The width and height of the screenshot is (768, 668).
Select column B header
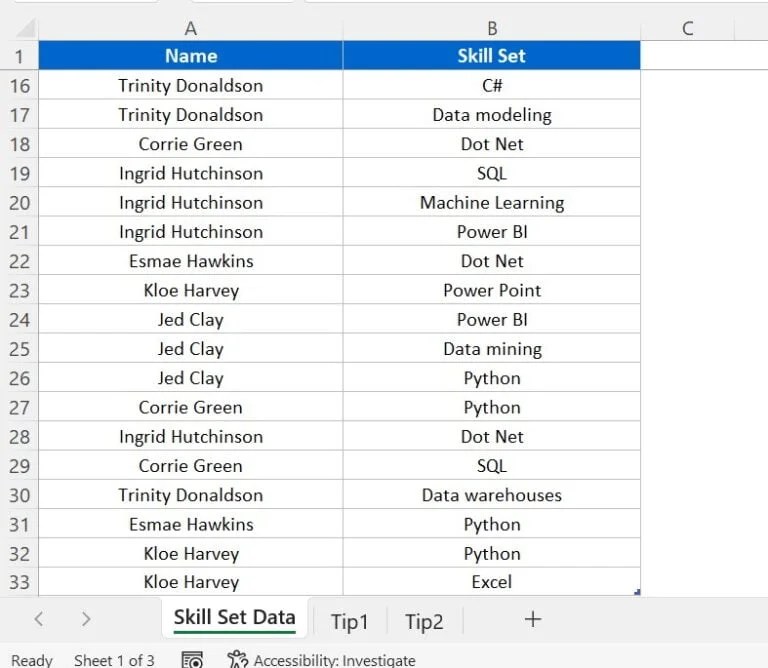click(x=492, y=28)
